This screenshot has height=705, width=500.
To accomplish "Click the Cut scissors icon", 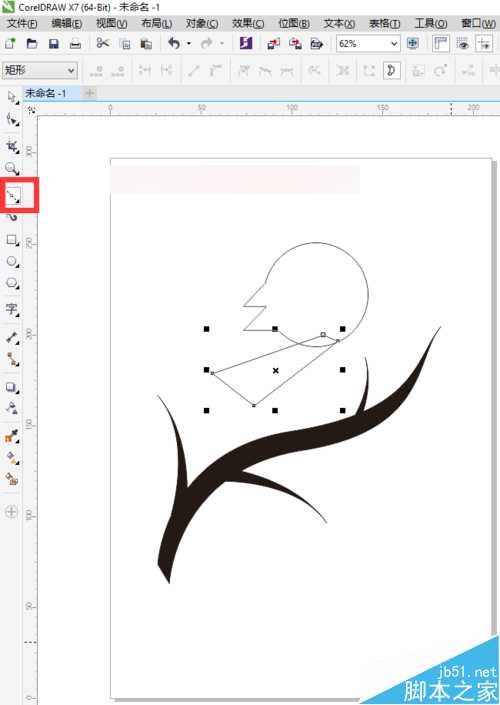I will (103, 43).
